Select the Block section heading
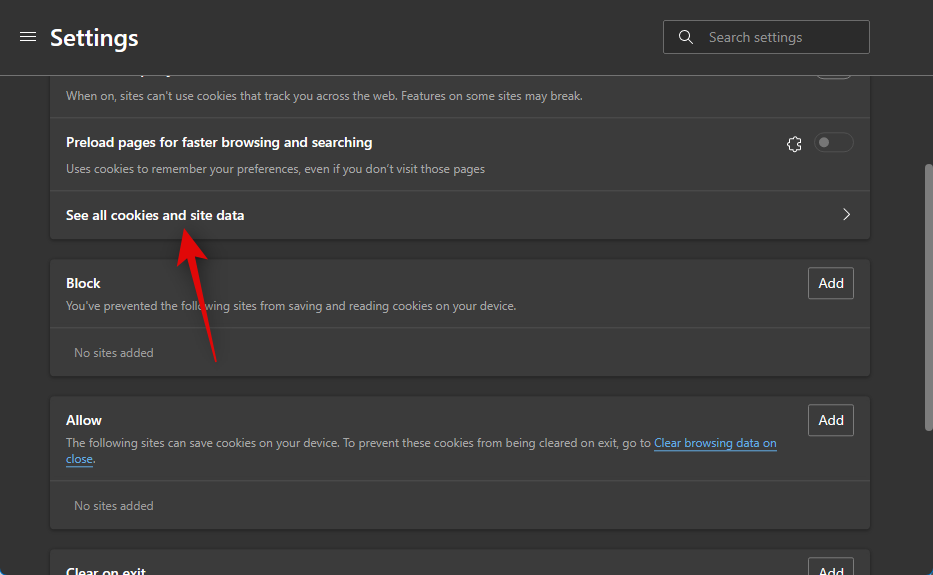Screen dimensions: 933x575 click(83, 283)
